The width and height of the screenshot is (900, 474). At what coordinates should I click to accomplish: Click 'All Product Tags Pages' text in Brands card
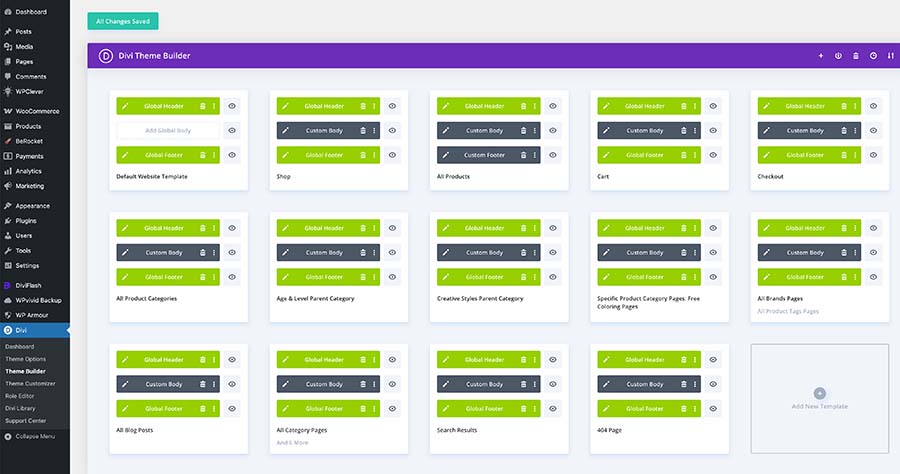(x=788, y=311)
